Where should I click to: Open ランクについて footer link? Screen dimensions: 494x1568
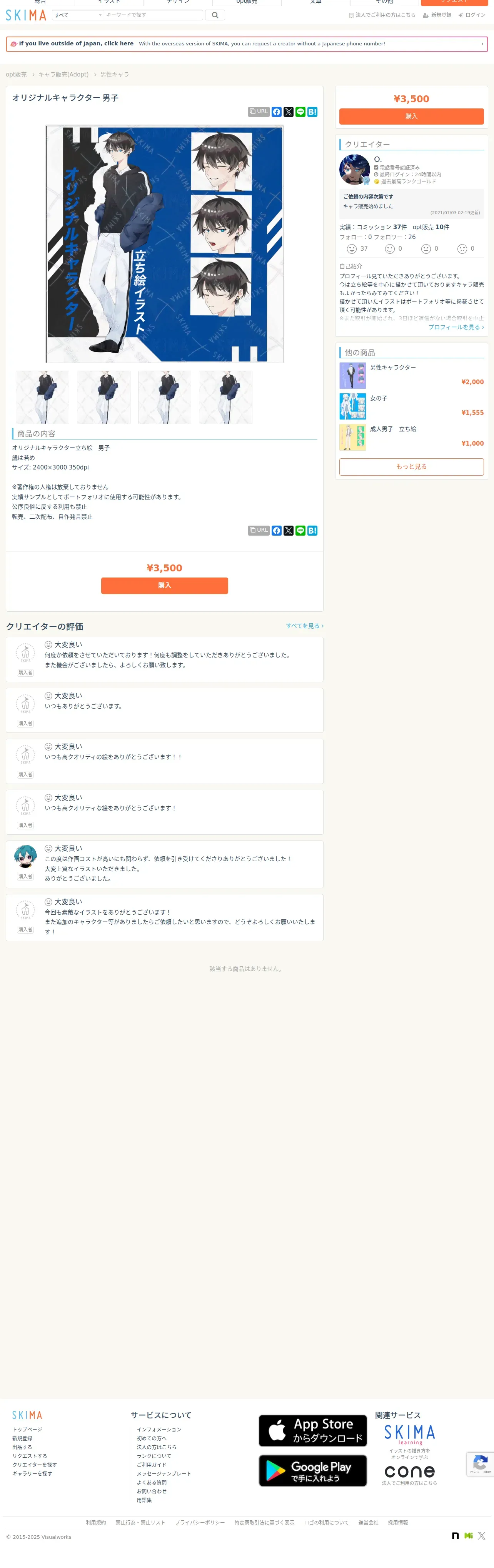click(154, 1456)
